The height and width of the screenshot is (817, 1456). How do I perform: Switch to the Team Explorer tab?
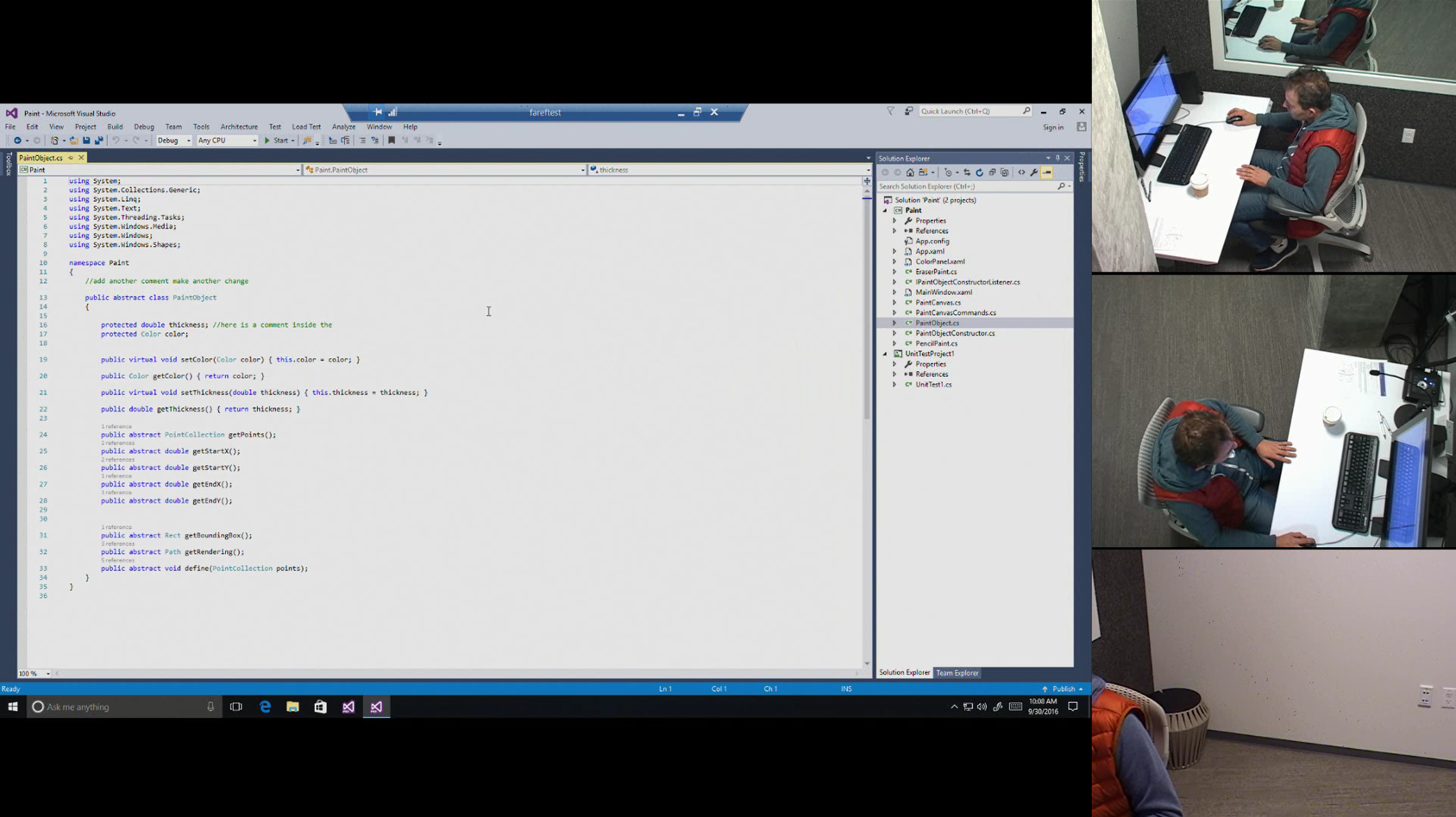[957, 673]
